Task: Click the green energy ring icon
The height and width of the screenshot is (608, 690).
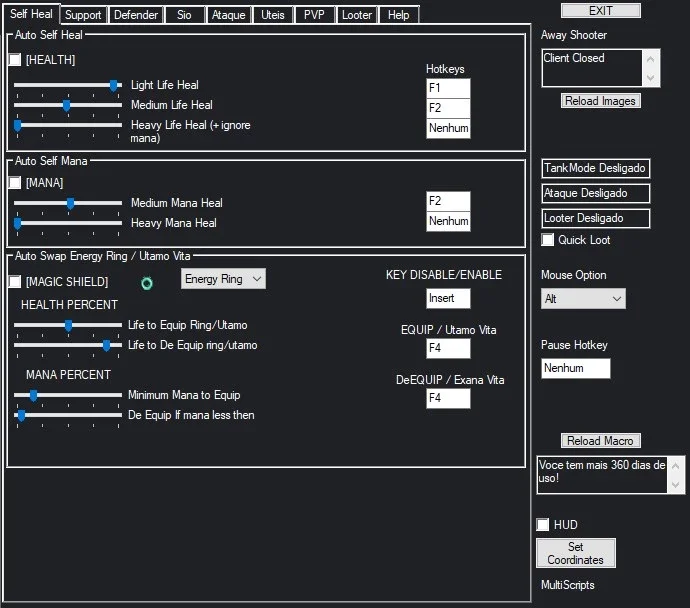Action: coord(147,283)
